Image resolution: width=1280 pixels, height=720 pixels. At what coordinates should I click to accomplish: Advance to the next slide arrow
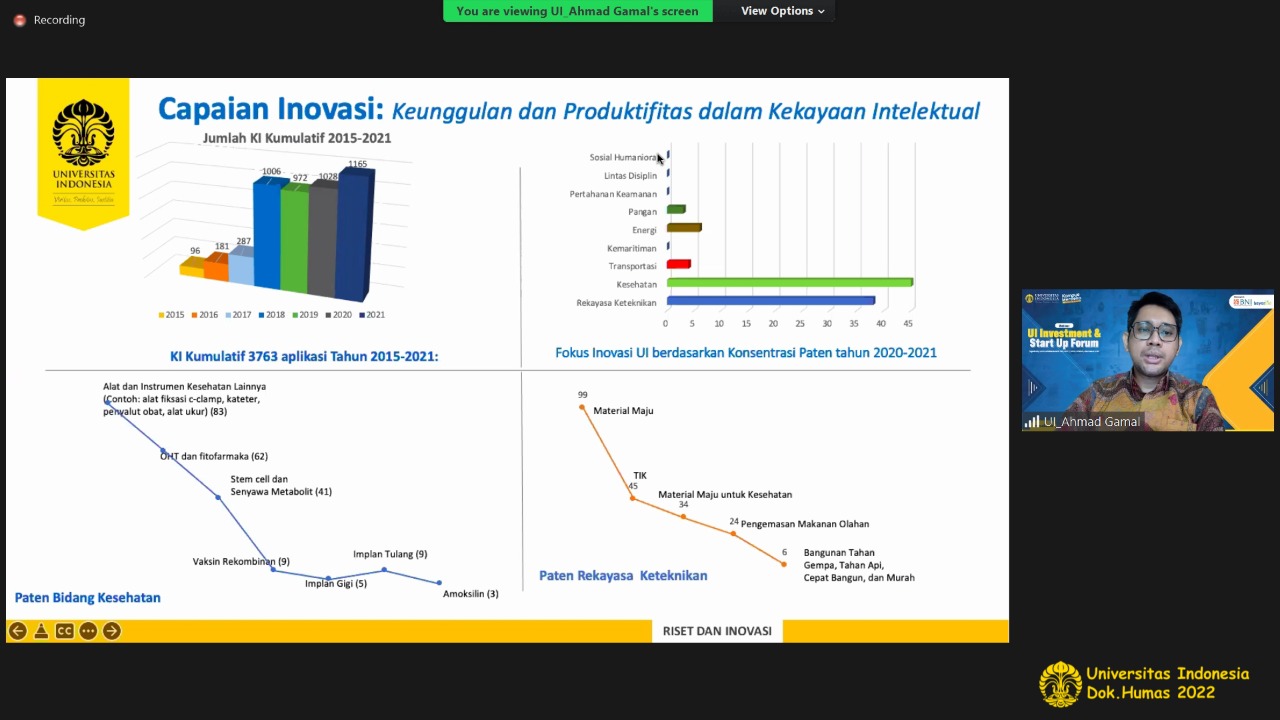[111, 631]
